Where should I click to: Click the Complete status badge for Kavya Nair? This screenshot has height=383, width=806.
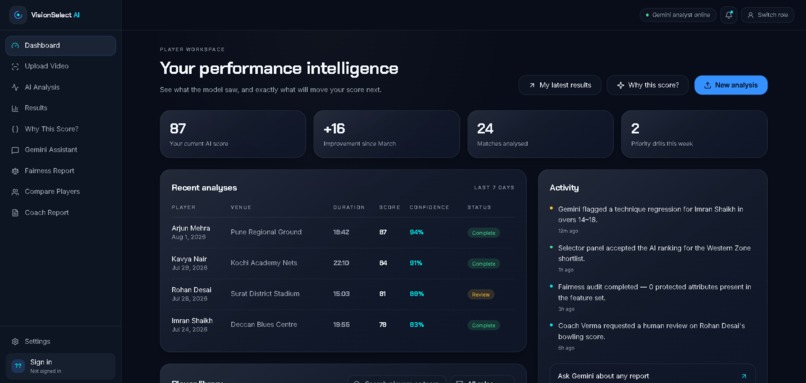[x=483, y=264]
